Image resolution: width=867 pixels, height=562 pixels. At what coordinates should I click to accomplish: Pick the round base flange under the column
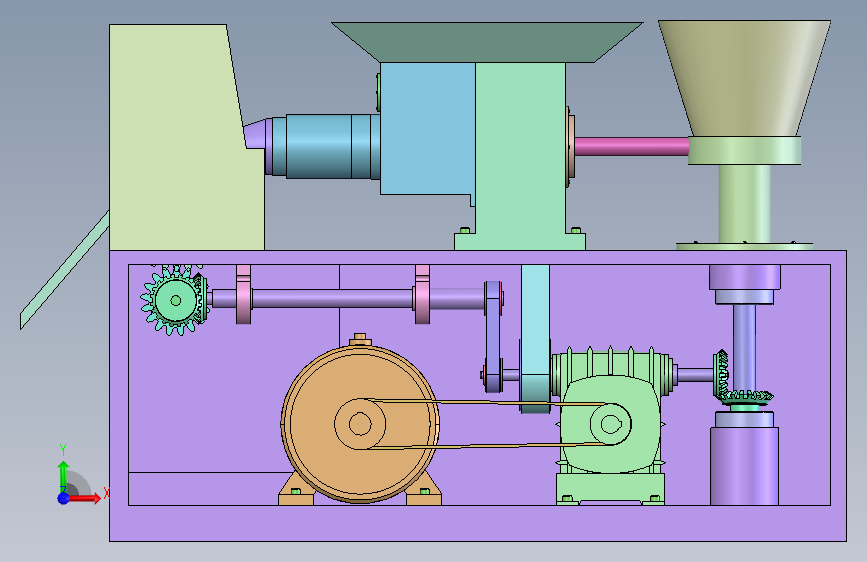coord(744,246)
